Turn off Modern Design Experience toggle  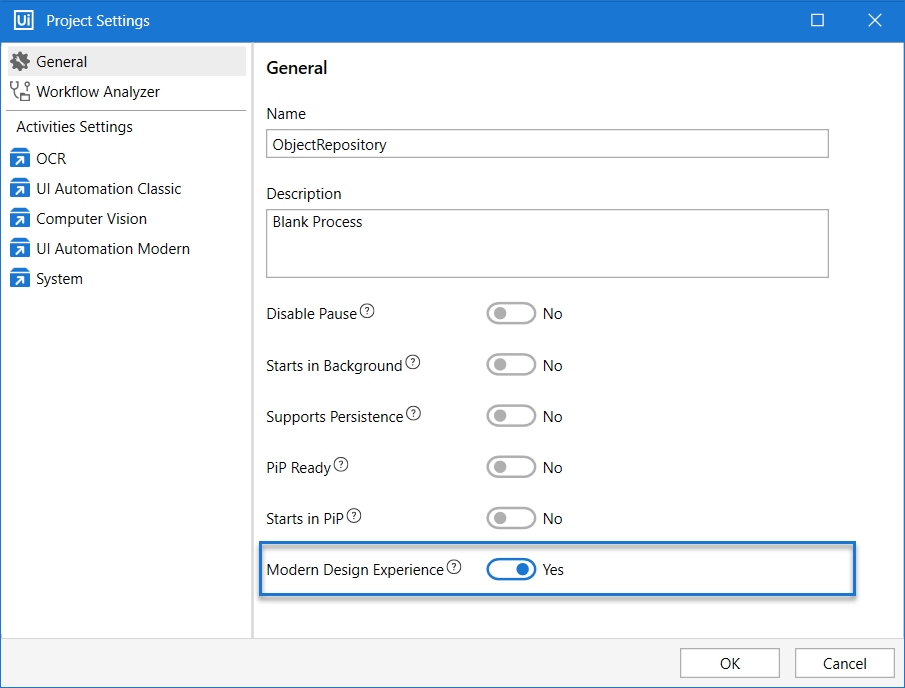[511, 569]
